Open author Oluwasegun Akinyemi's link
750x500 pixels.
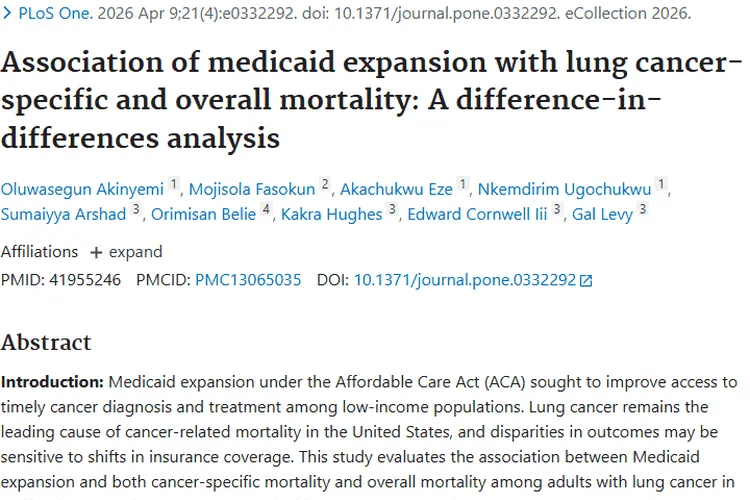(x=82, y=189)
